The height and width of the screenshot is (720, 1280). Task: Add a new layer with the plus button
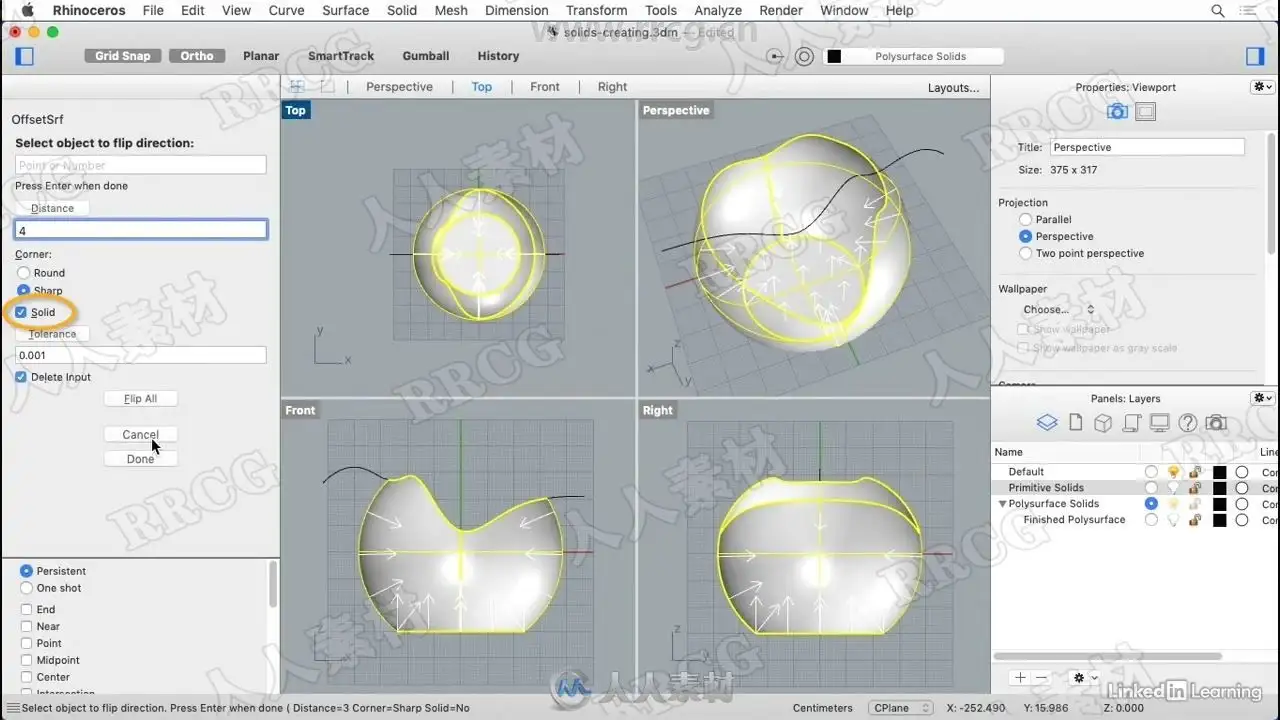pos(1020,677)
